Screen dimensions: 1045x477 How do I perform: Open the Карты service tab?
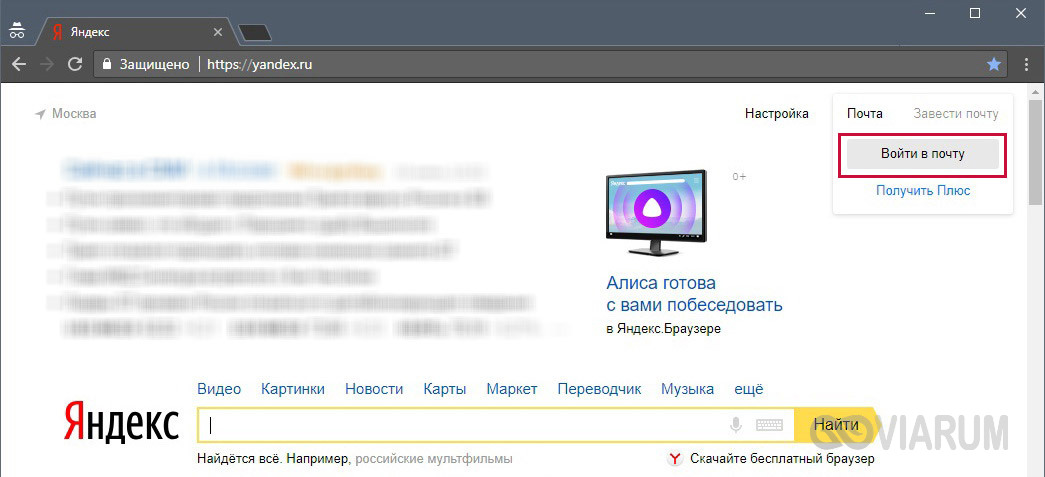445,389
